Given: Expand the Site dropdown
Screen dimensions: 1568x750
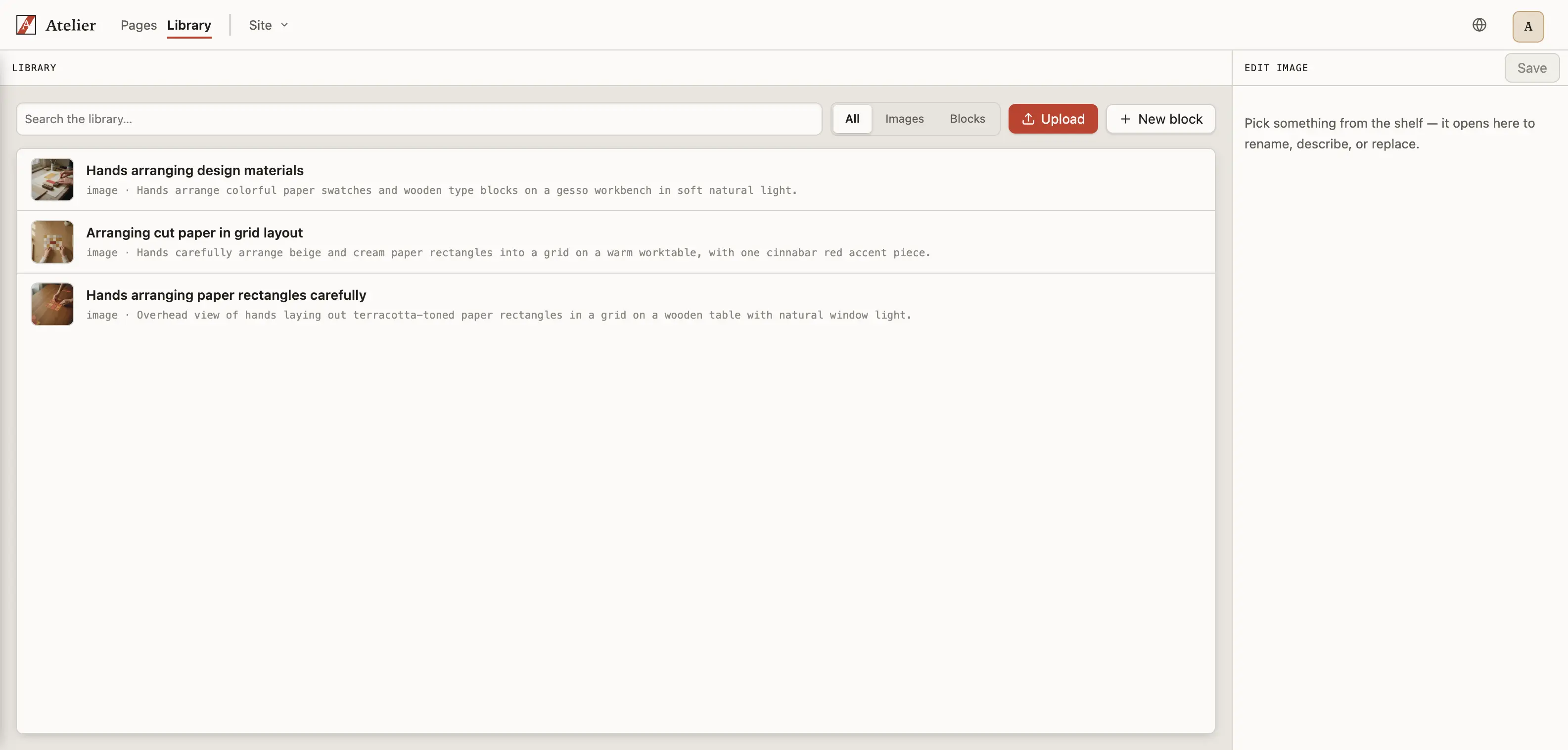Looking at the screenshot, I should click(269, 25).
